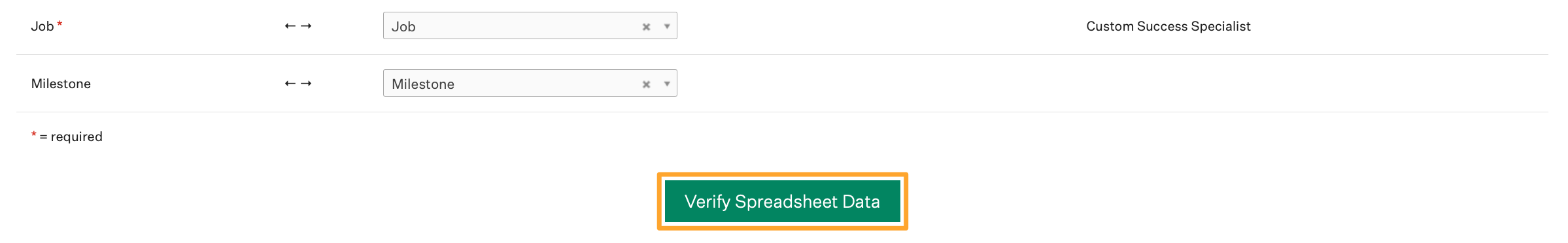Click the right arrow in the Milestone row
The height and width of the screenshot is (243, 1568).
tap(306, 84)
